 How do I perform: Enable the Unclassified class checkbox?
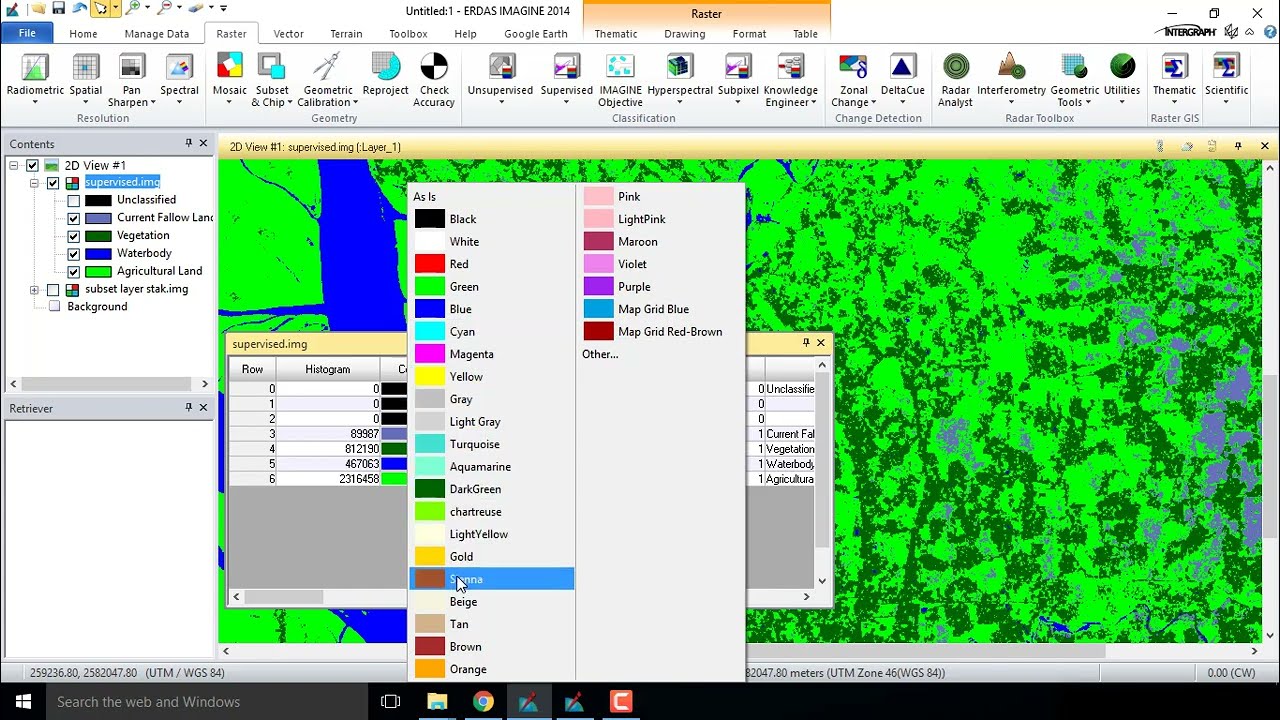73,201
